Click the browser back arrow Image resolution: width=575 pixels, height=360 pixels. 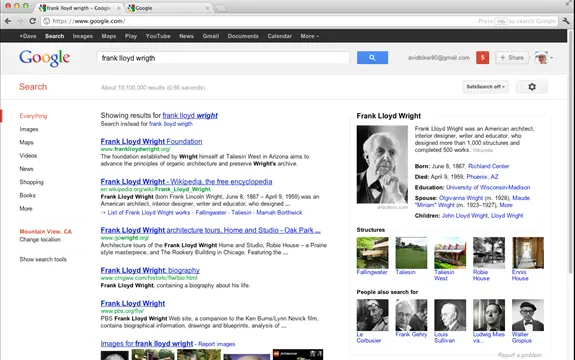(8, 21)
